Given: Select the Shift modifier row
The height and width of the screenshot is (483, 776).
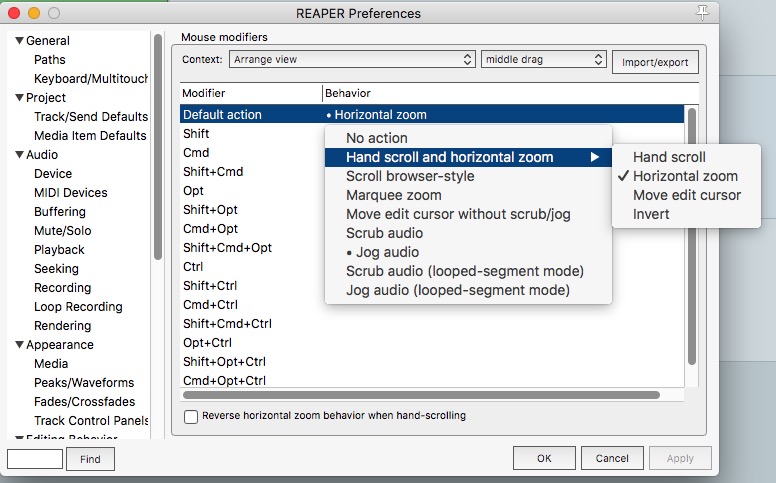Looking at the screenshot, I should [196, 134].
